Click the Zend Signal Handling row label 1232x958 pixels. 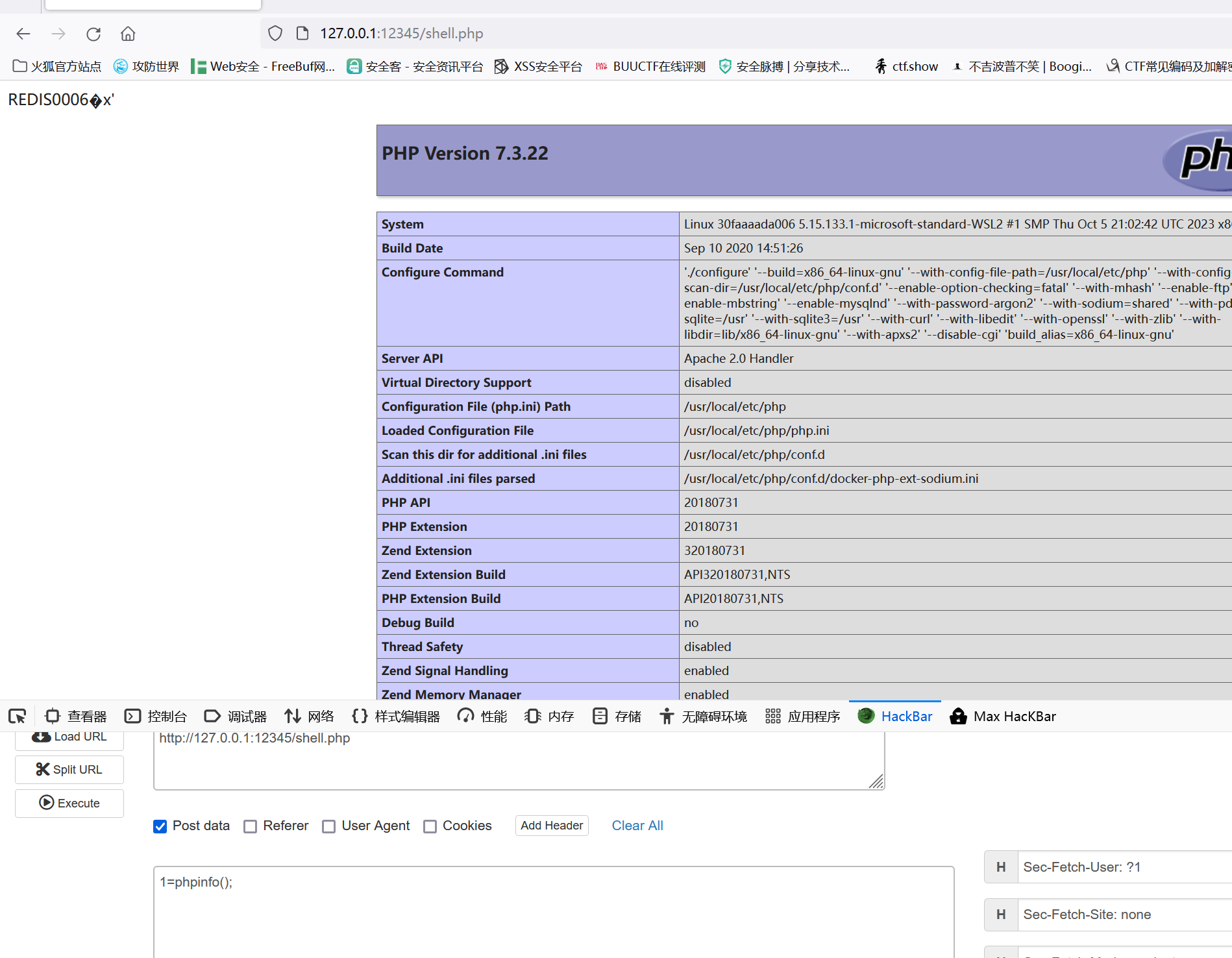[x=445, y=670]
